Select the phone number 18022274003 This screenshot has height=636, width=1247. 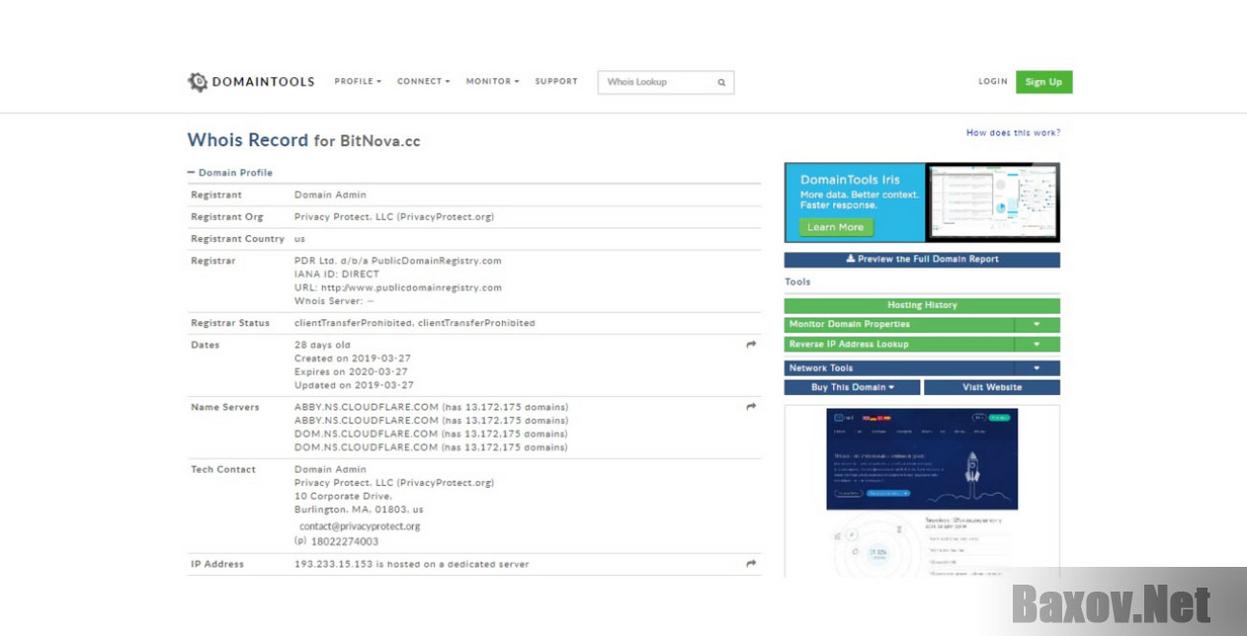click(x=345, y=542)
